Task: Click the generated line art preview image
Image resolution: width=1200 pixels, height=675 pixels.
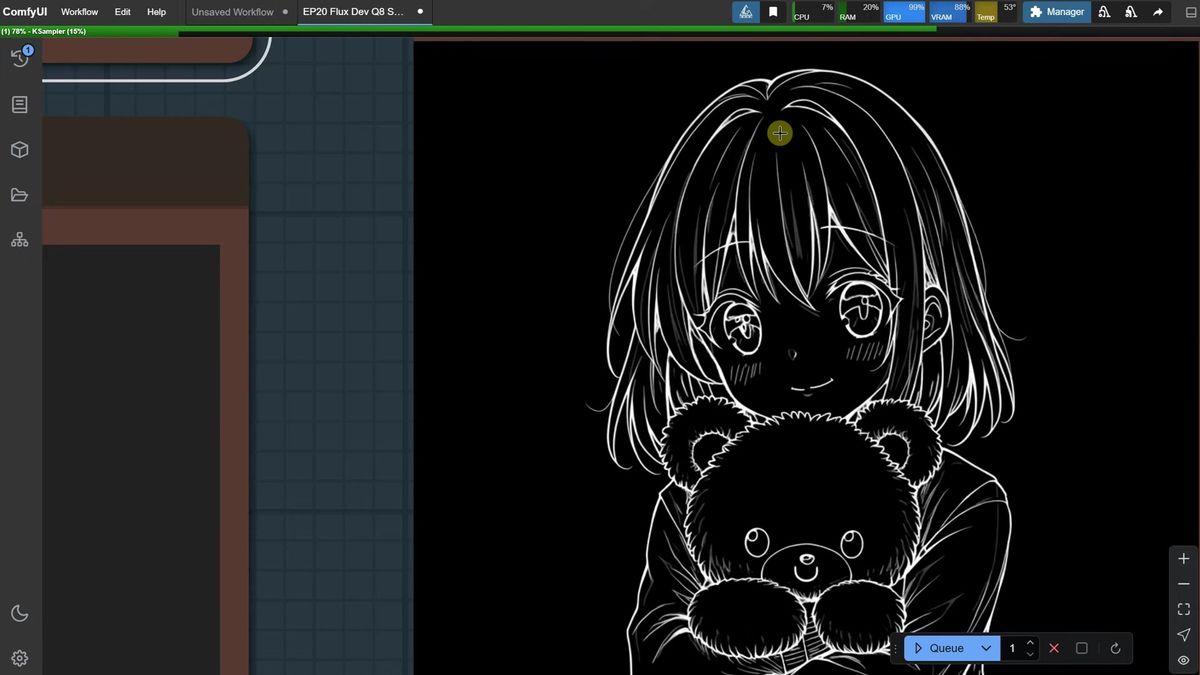Action: coord(806,357)
